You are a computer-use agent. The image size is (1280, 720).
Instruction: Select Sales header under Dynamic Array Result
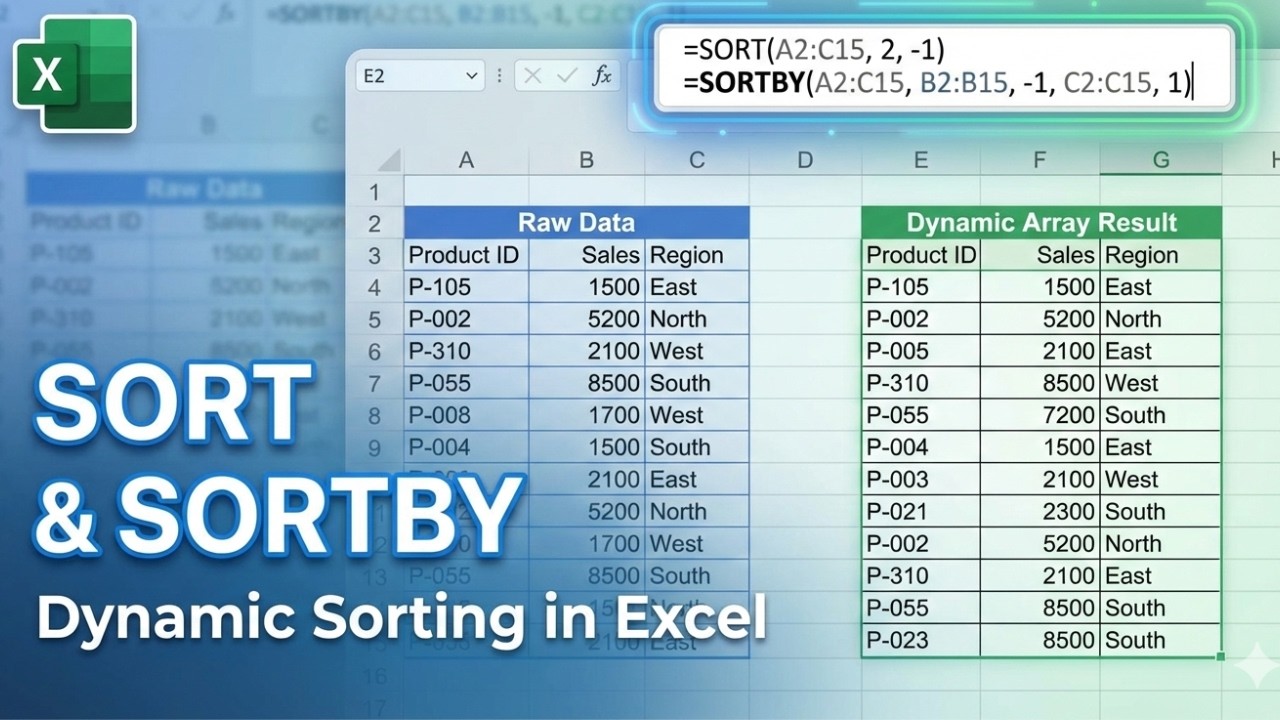click(1040, 255)
